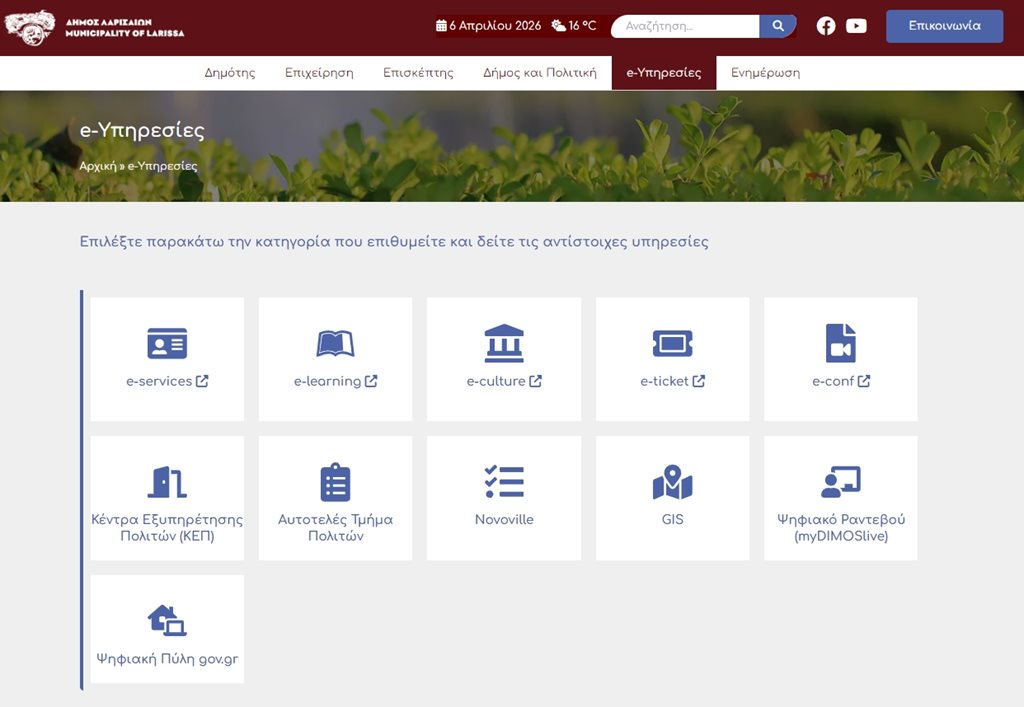This screenshot has height=707, width=1024.
Task: Click the e-conf video file icon
Action: pyautogui.click(x=840, y=343)
